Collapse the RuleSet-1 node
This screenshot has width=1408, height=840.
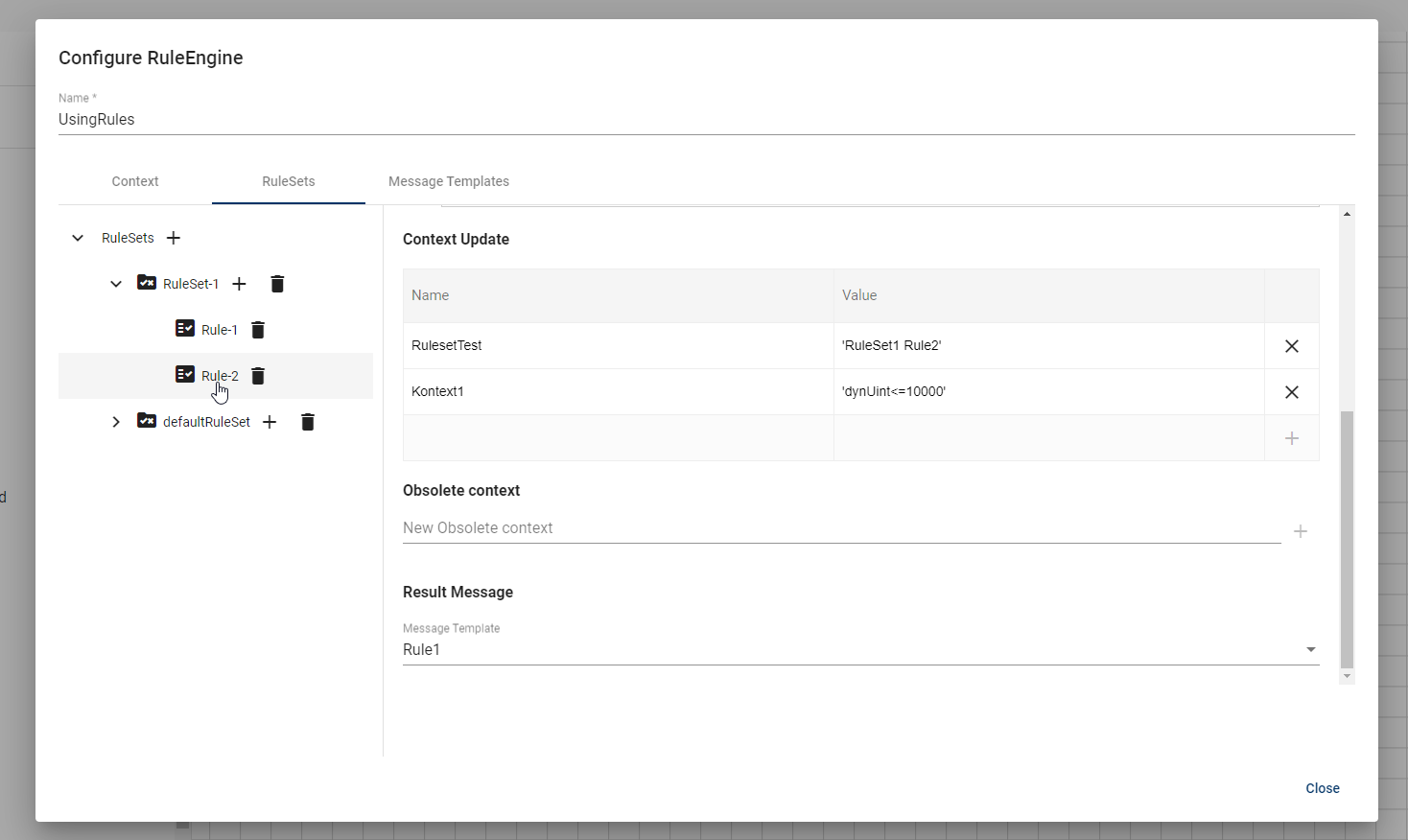coord(116,284)
